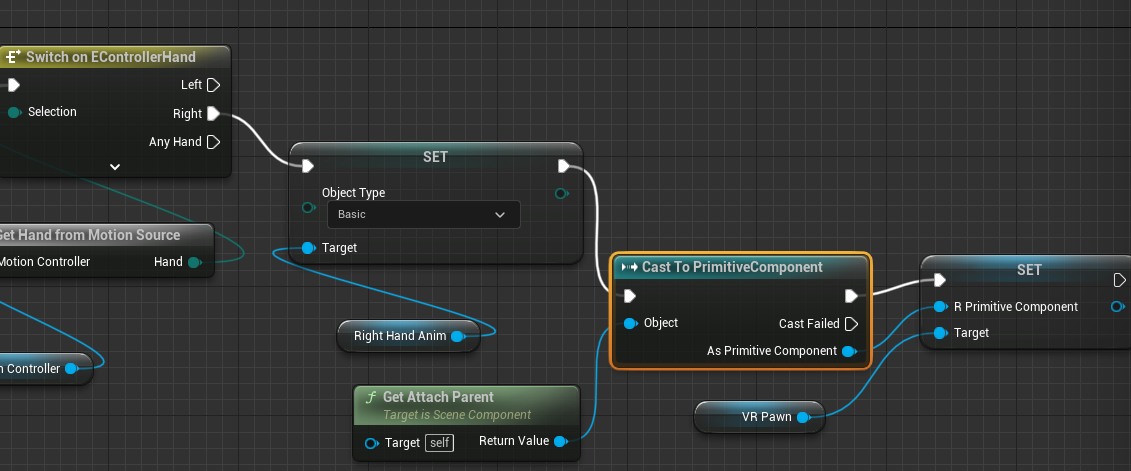Select the Get Attach Parent node title
1131x471 pixels.
coord(438,397)
